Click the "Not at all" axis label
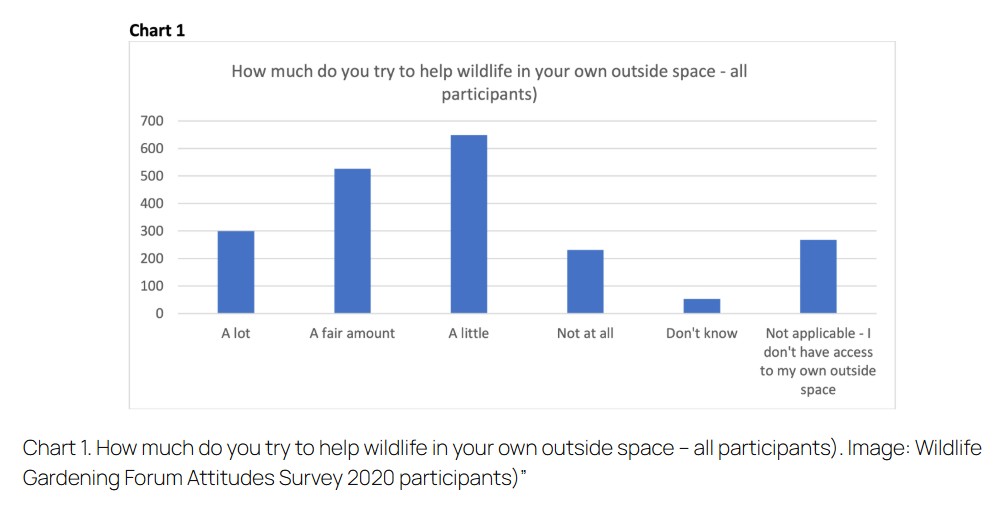The image size is (1008, 508). 585,333
